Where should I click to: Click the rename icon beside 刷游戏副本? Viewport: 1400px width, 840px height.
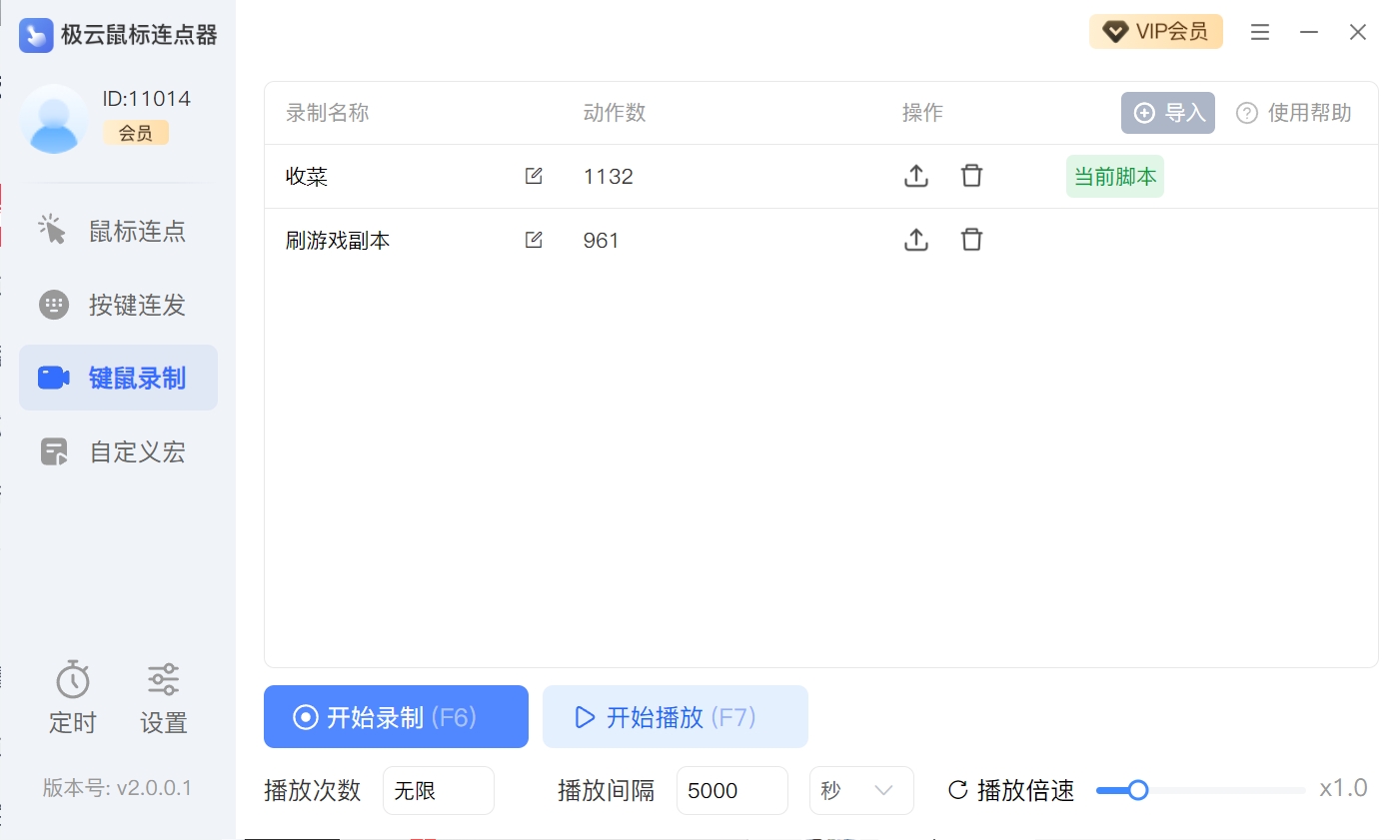[534, 240]
